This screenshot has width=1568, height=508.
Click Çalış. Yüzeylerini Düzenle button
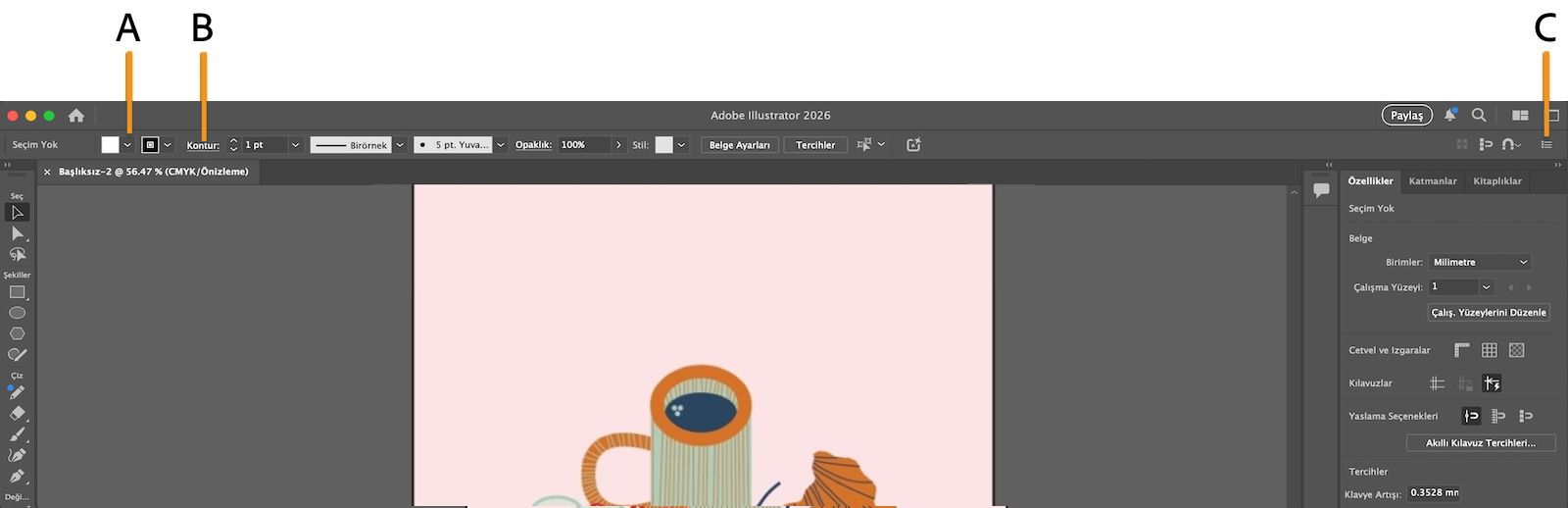coord(1489,312)
